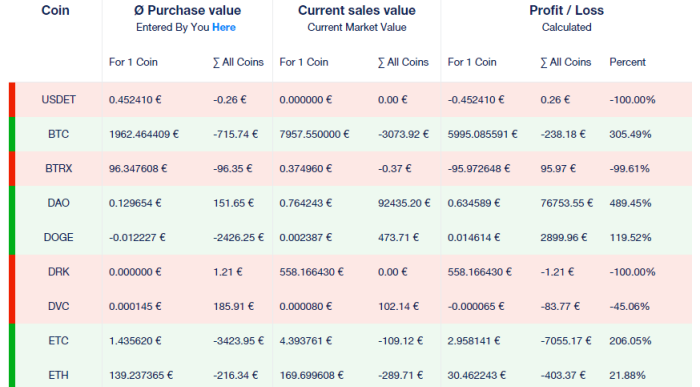Click BTC percent value 305.49%
Screen dimensions: 700x387
coord(630,134)
